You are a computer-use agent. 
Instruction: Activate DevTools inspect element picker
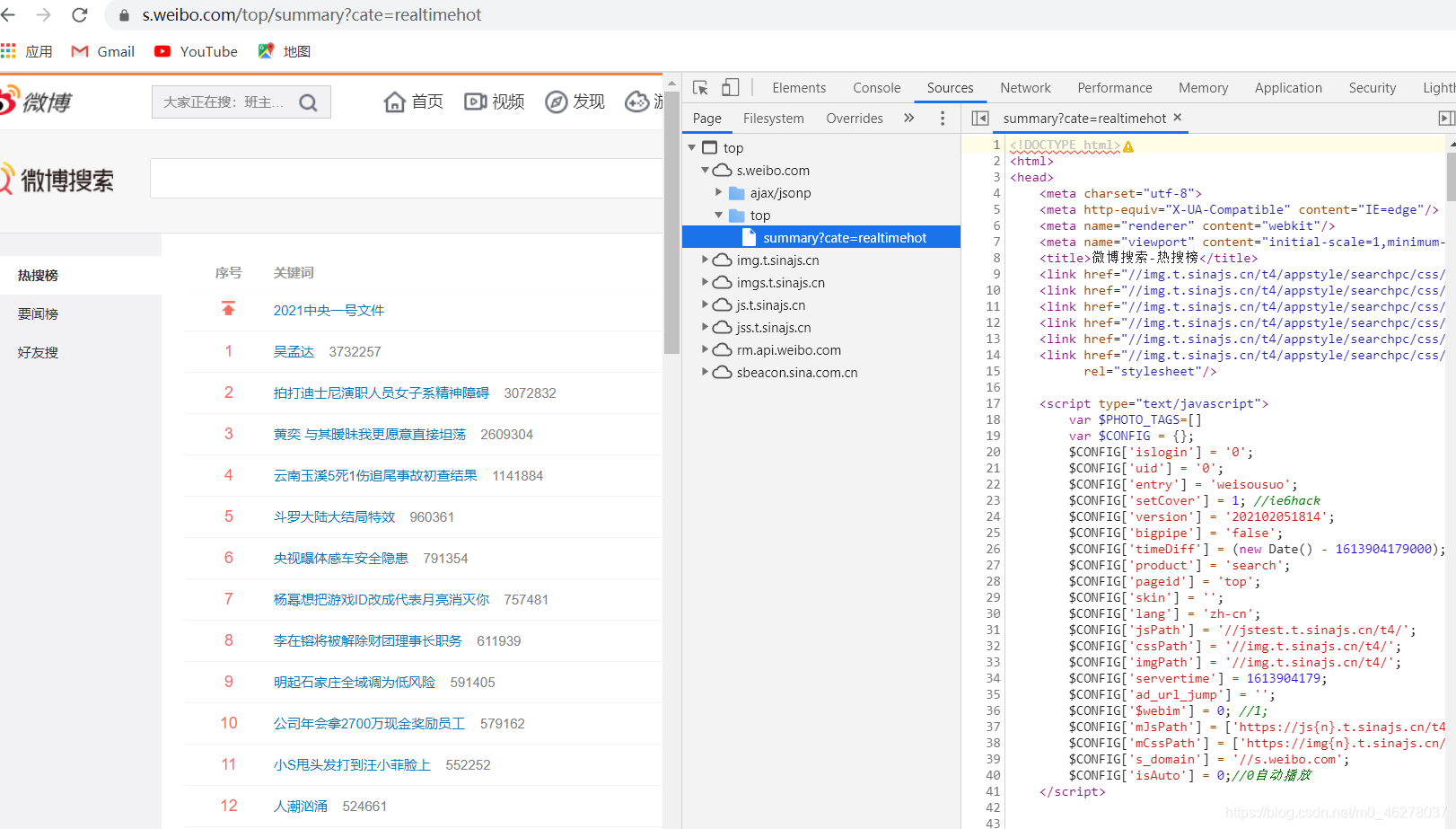[x=701, y=87]
